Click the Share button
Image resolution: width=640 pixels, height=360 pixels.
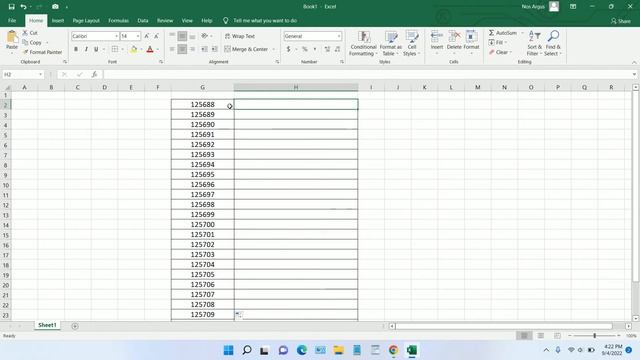tap(620, 21)
